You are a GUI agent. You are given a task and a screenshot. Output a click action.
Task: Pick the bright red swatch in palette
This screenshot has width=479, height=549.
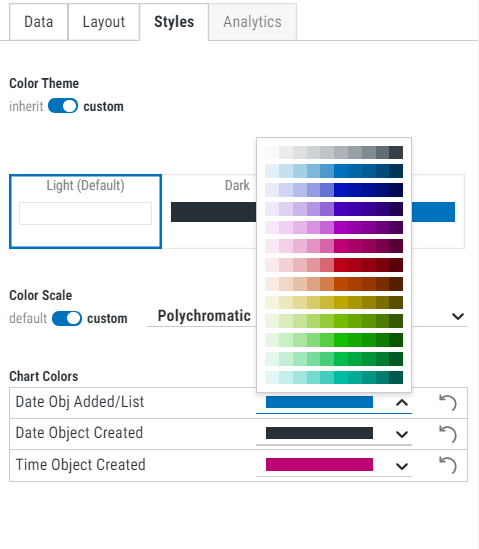[x=341, y=265]
